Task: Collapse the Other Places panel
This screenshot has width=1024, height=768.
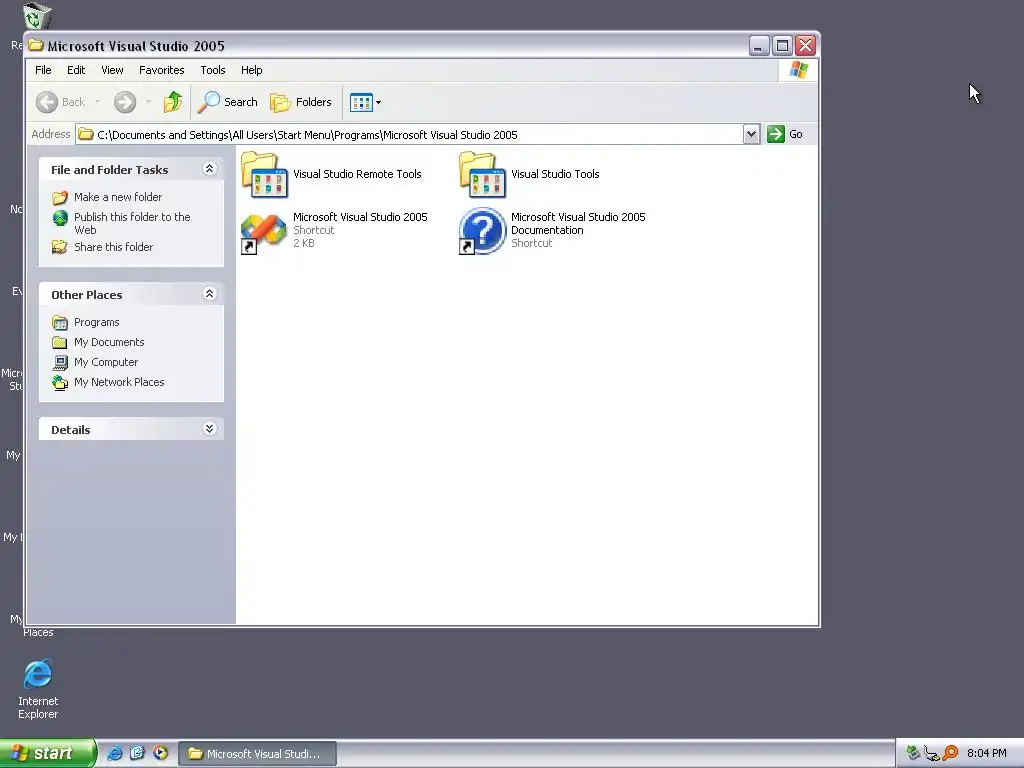Action: click(x=209, y=293)
